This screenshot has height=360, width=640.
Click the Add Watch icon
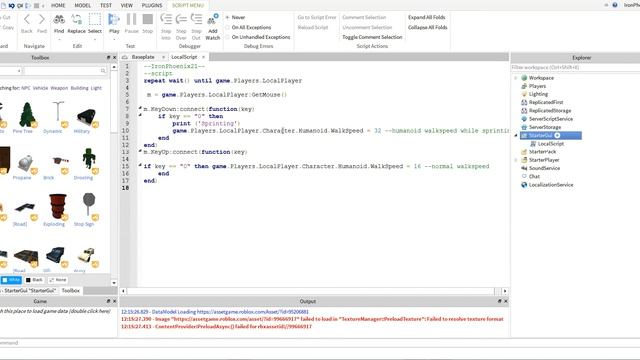(213, 19)
